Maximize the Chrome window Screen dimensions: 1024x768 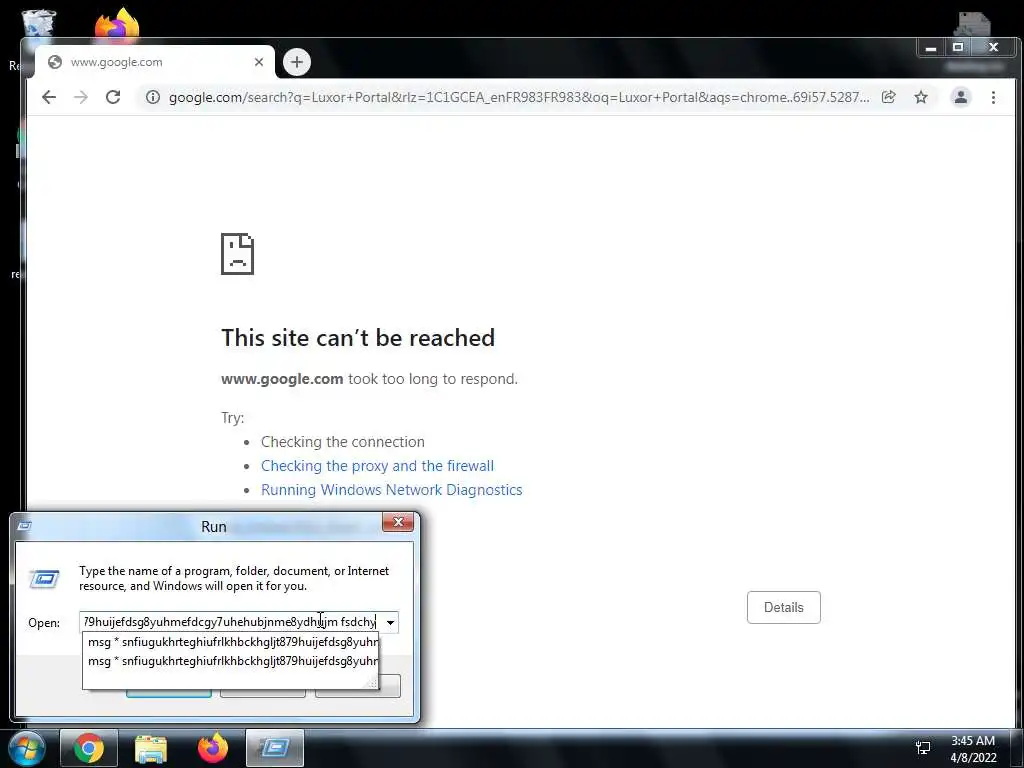958,48
